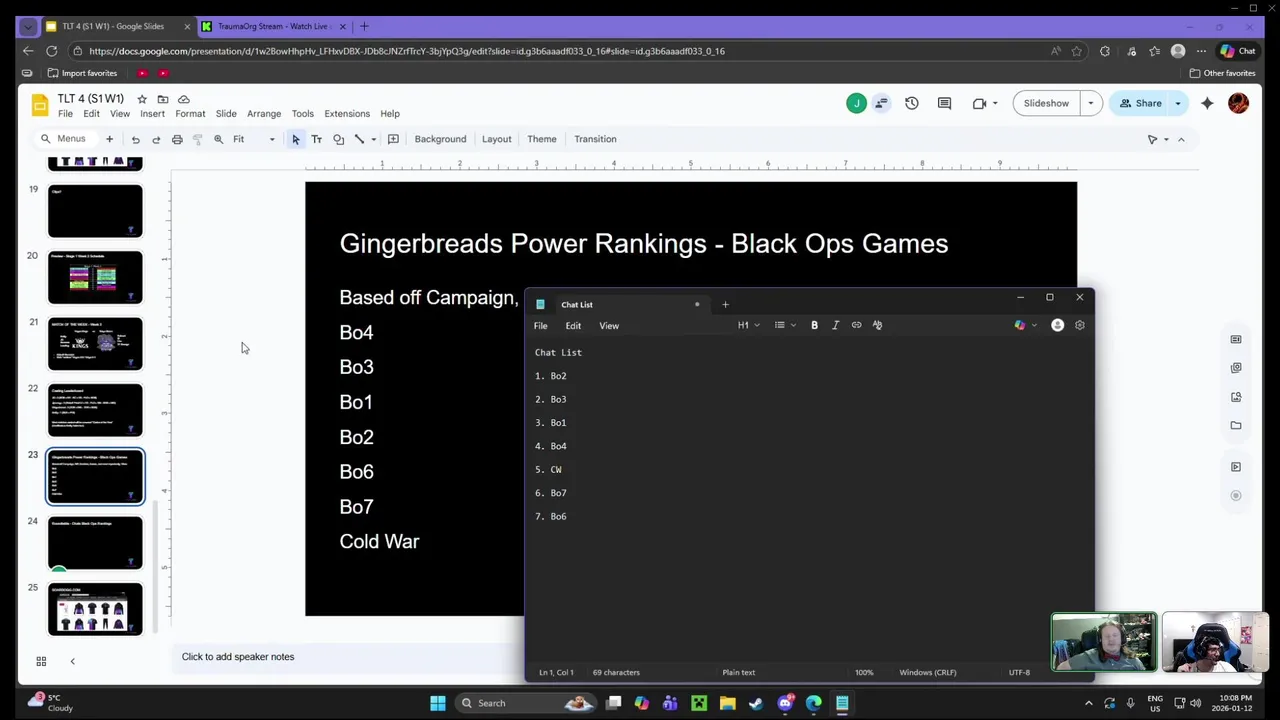
Task: Click the Transition button
Action: tap(595, 139)
